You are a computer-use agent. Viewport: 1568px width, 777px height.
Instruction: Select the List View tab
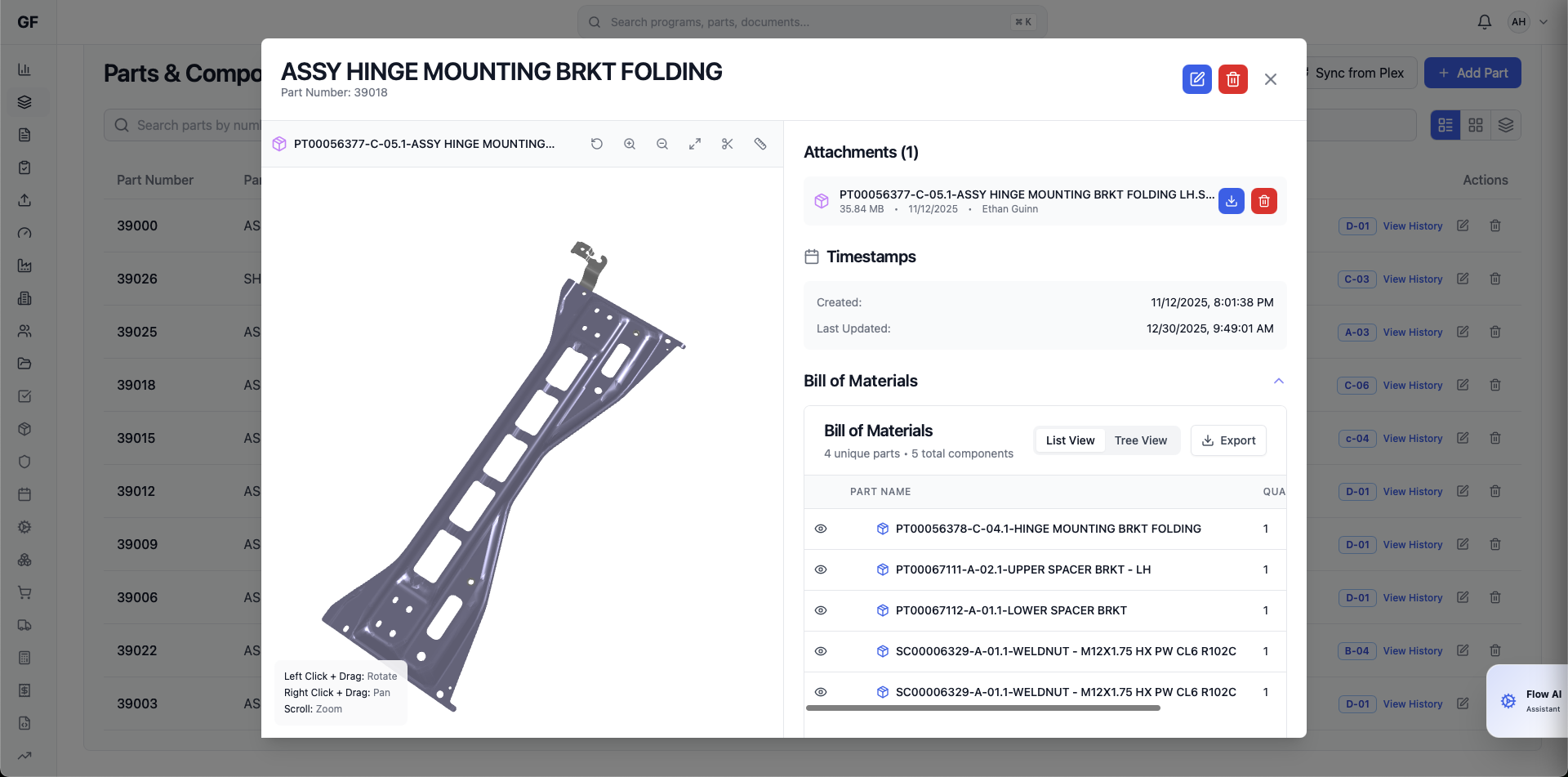tap(1070, 440)
